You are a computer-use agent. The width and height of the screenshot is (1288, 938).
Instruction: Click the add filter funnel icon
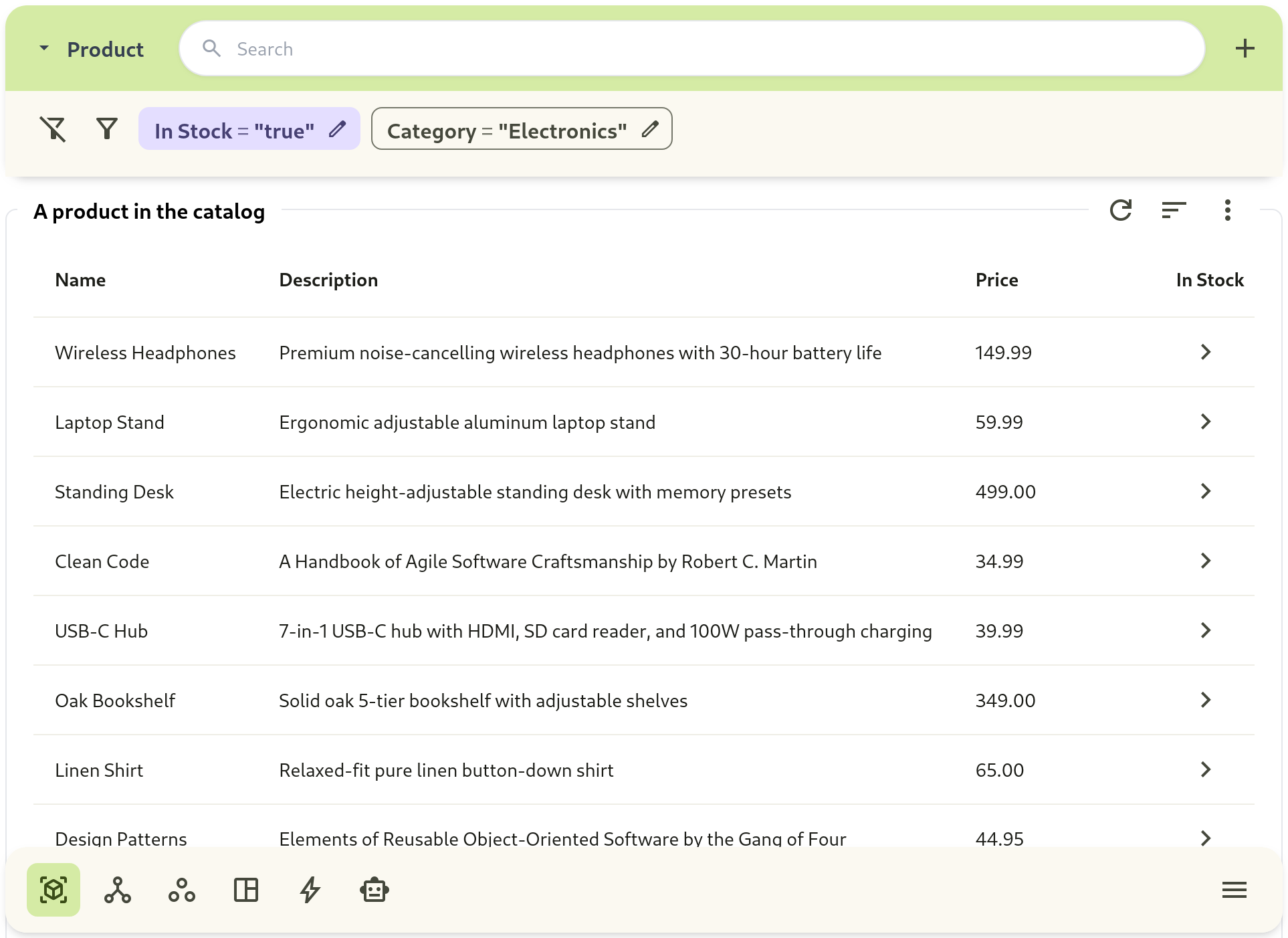point(107,128)
